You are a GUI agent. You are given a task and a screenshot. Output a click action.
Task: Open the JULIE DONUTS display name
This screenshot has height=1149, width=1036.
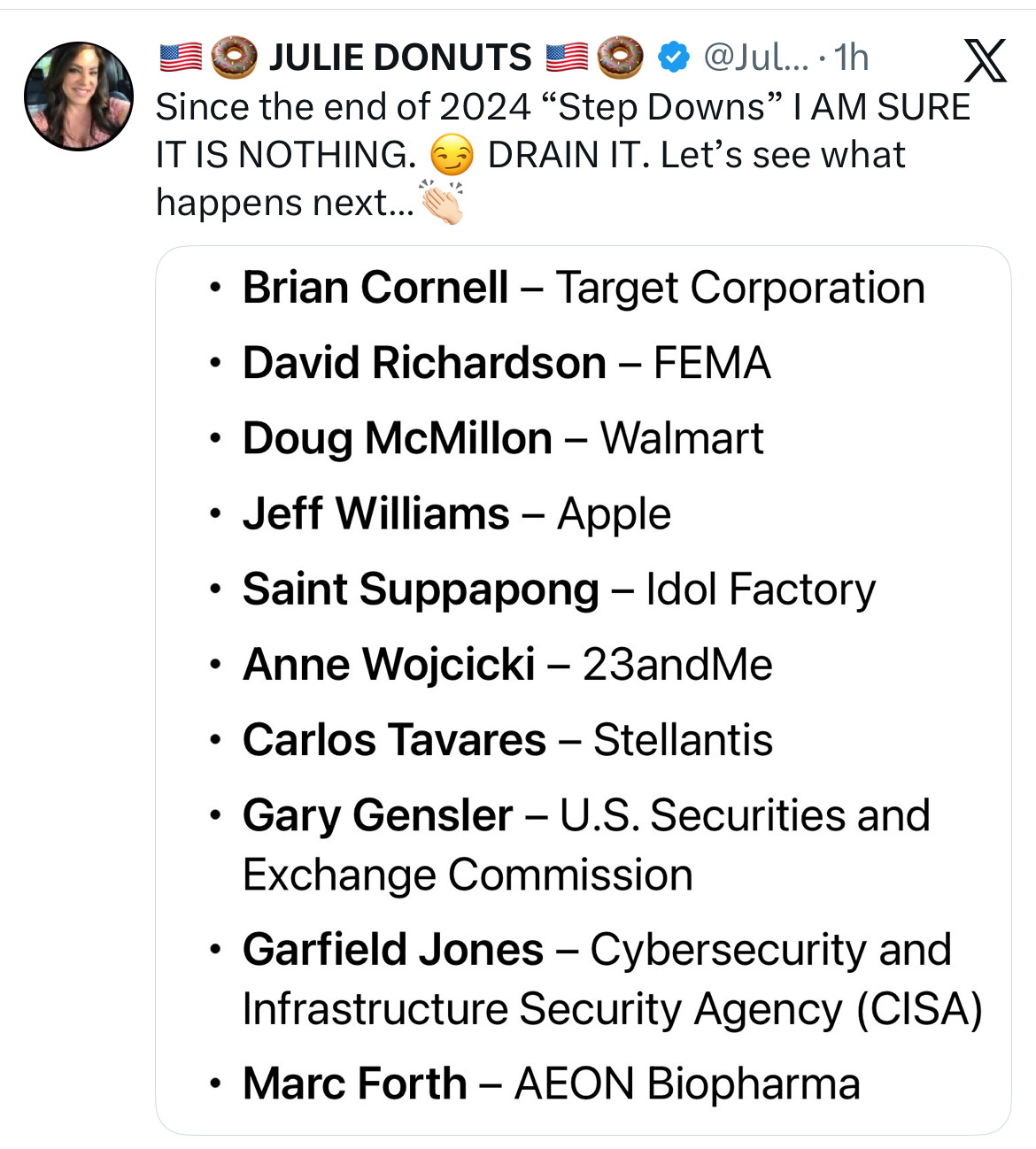click(x=400, y=58)
